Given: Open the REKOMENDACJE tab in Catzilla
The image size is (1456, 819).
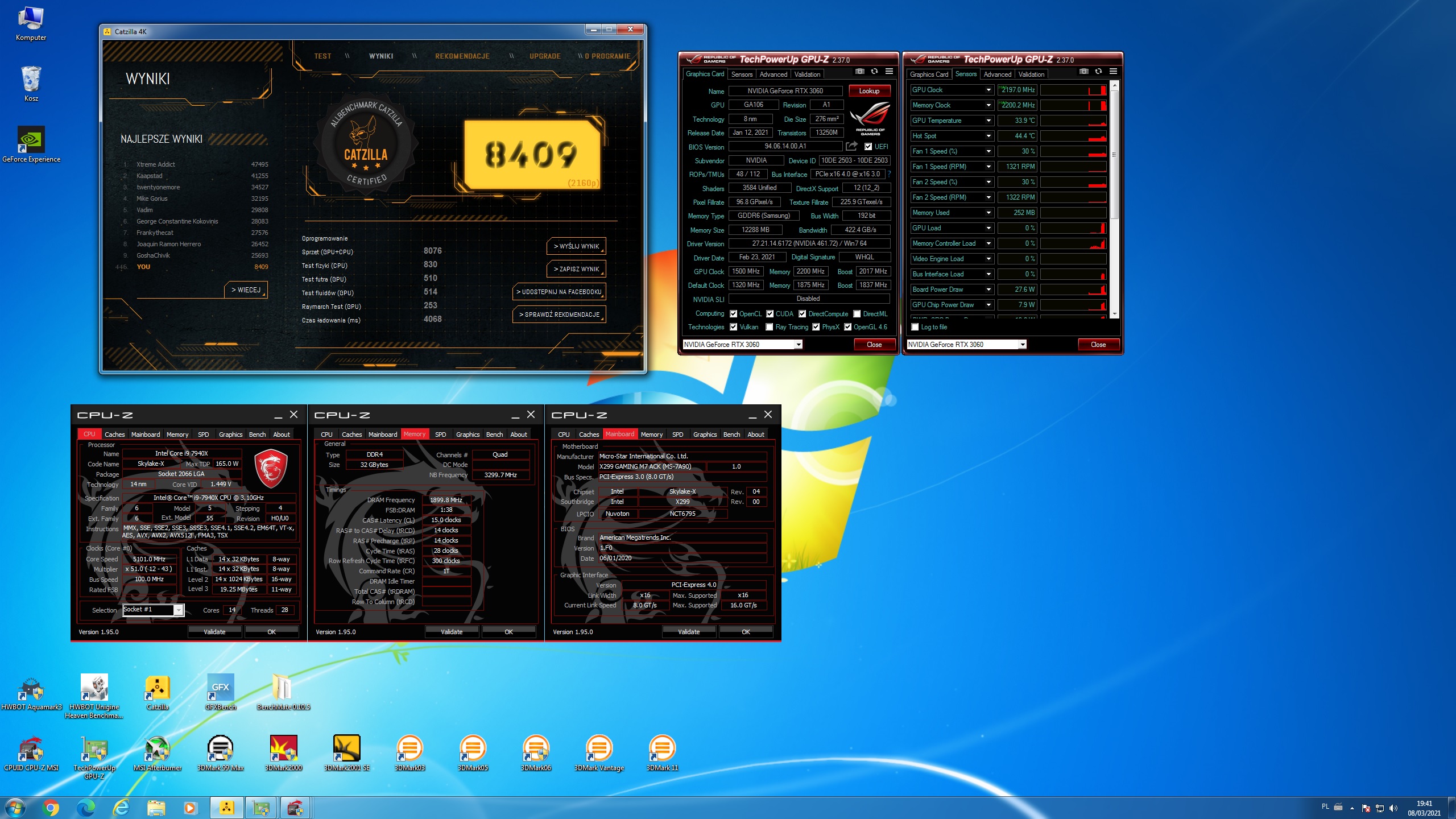Looking at the screenshot, I should click(462, 56).
